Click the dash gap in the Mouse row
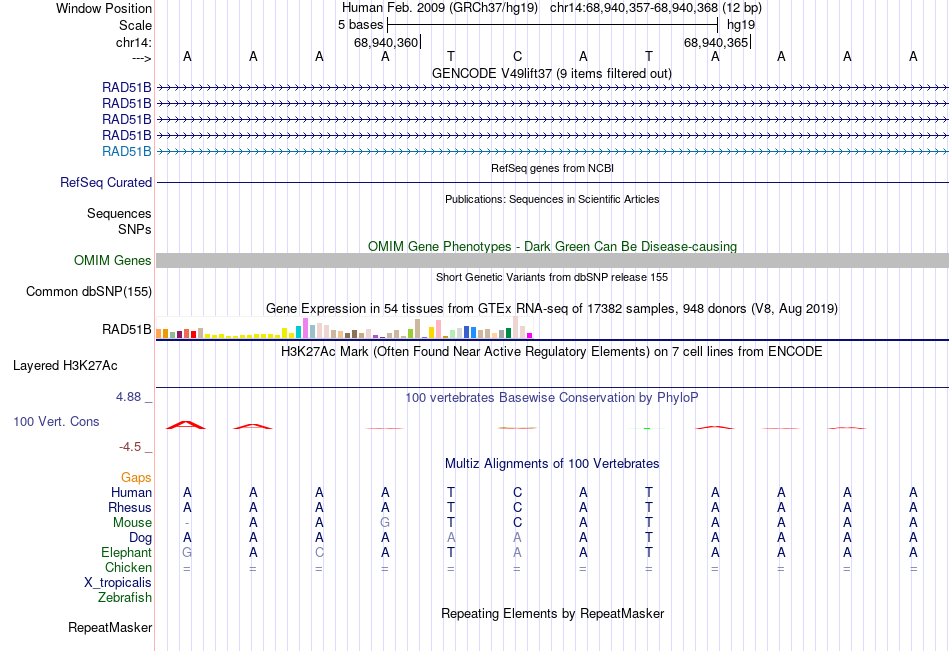This screenshot has height=651, width=950. point(187,522)
